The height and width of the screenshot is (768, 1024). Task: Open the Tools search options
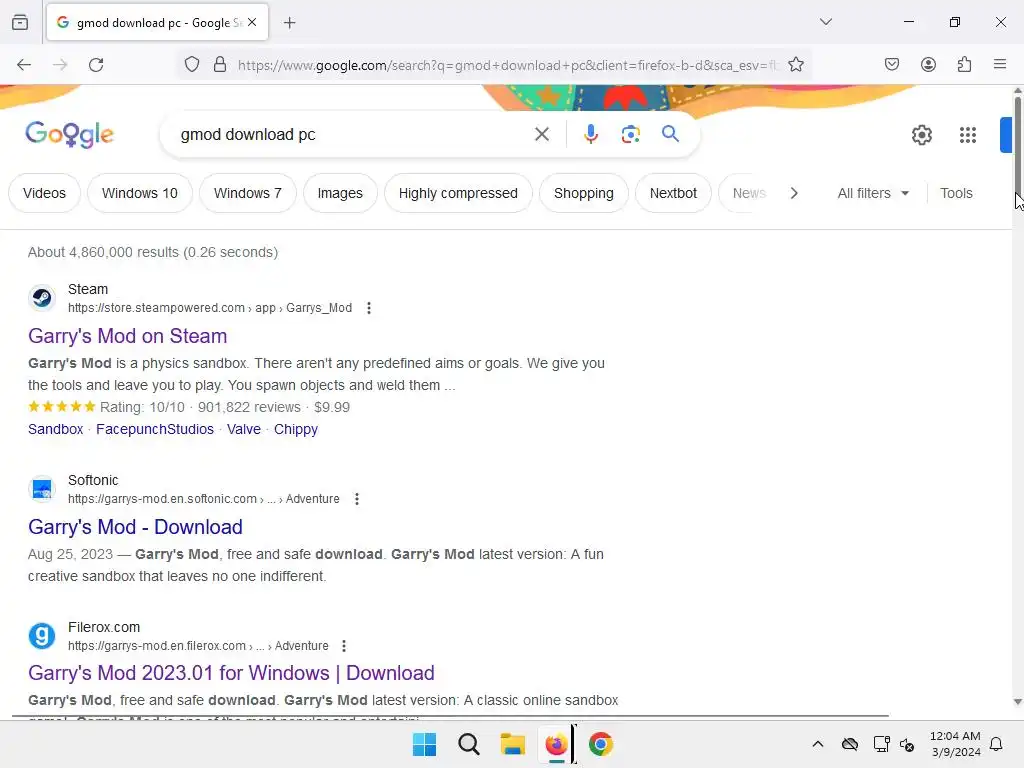956,193
